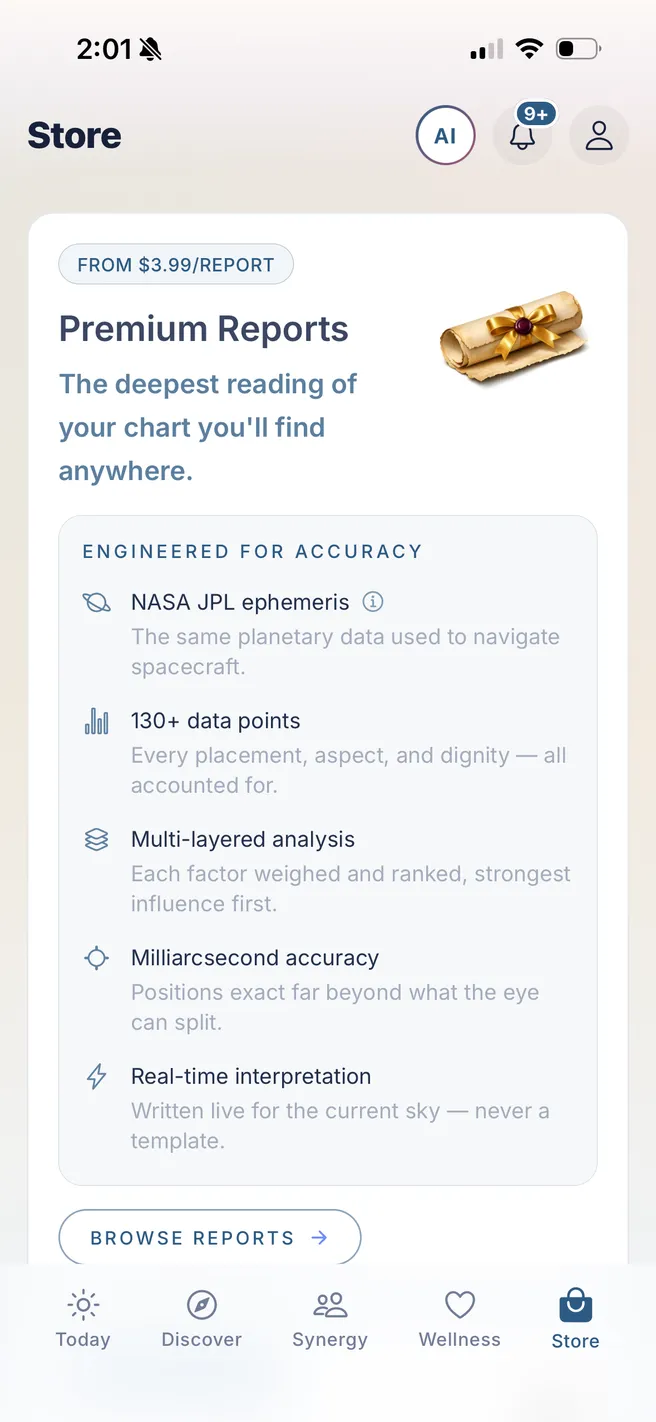This screenshot has width=656, height=1422.
Task: Tap the Engineered for Accuracy panel title
Action: (252, 551)
